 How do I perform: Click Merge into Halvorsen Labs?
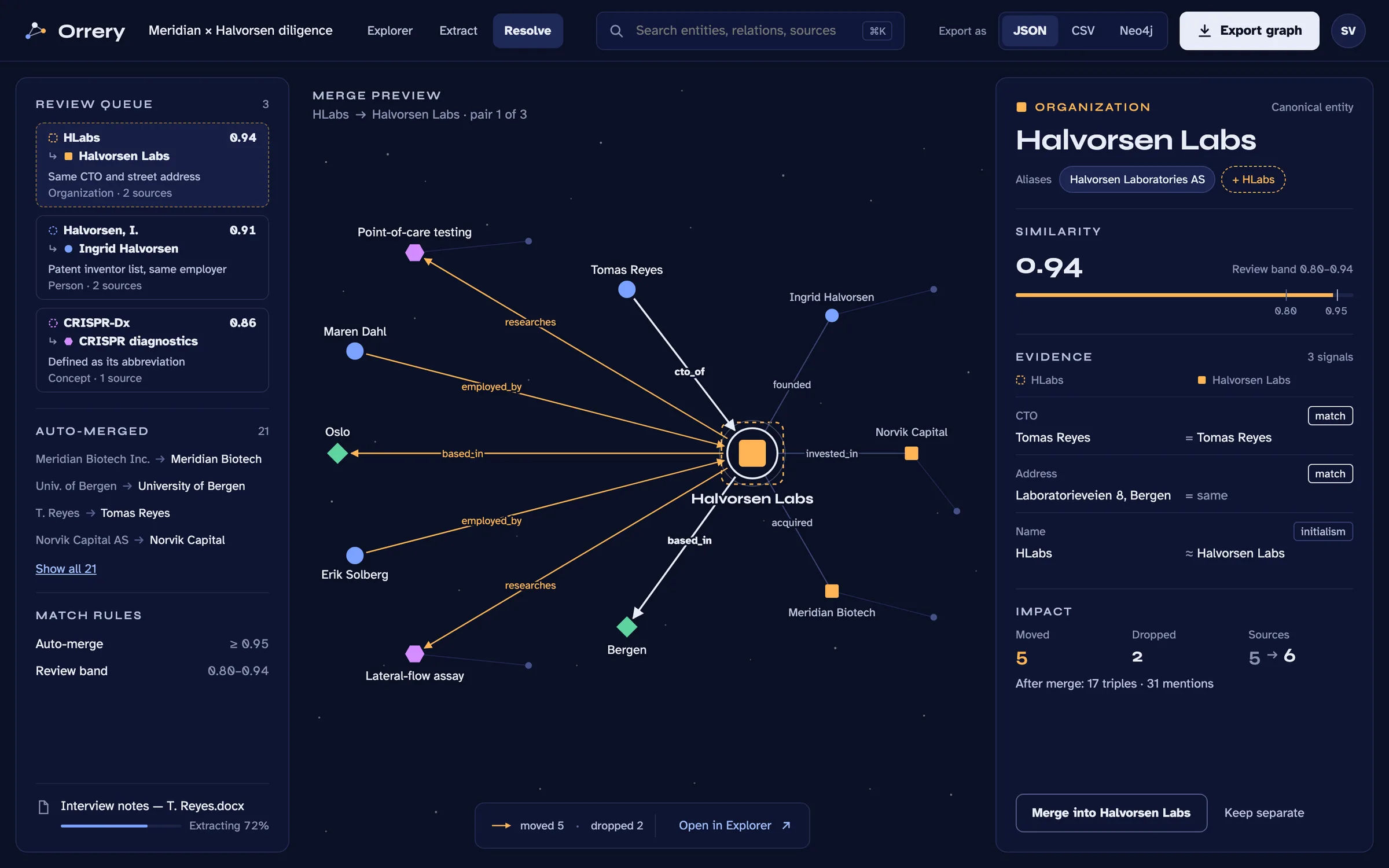tap(1111, 813)
